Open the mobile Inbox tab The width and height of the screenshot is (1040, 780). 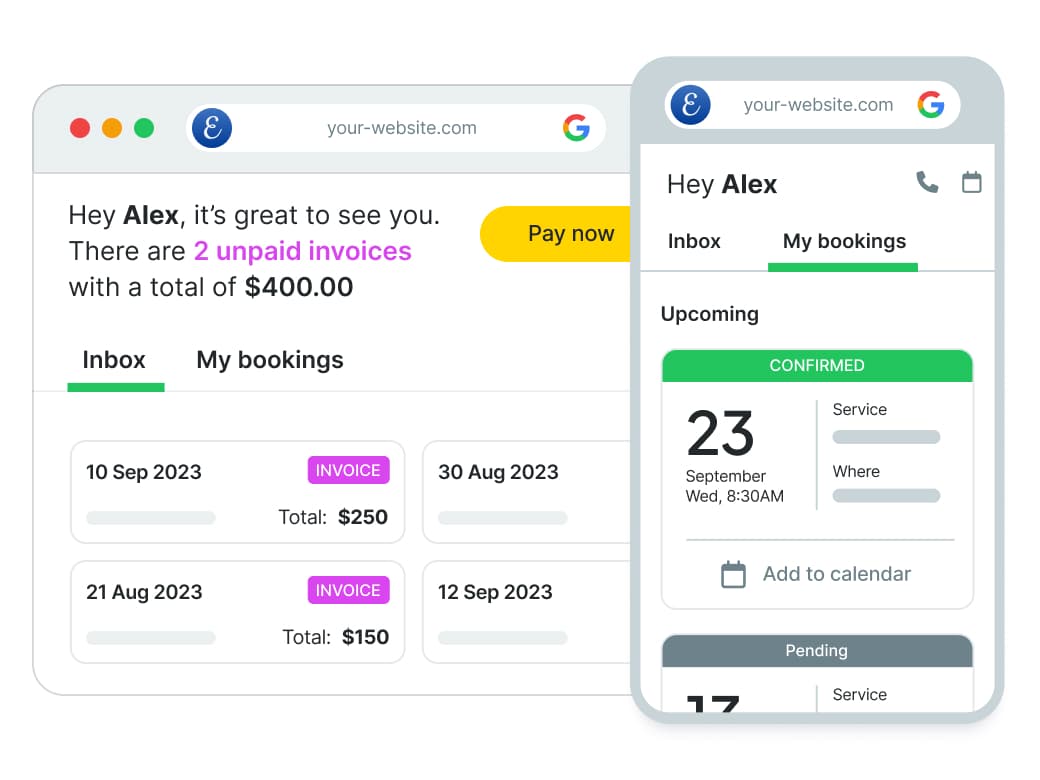coord(694,241)
